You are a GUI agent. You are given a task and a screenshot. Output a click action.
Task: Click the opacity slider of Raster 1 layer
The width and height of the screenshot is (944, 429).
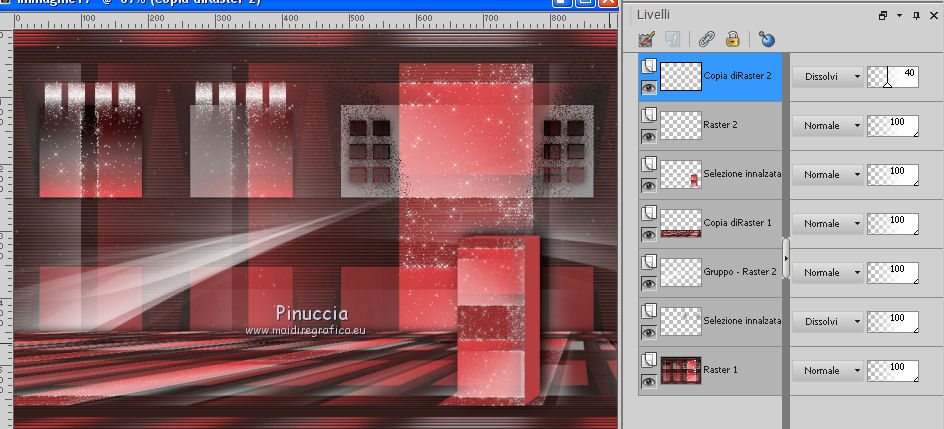[x=893, y=370]
